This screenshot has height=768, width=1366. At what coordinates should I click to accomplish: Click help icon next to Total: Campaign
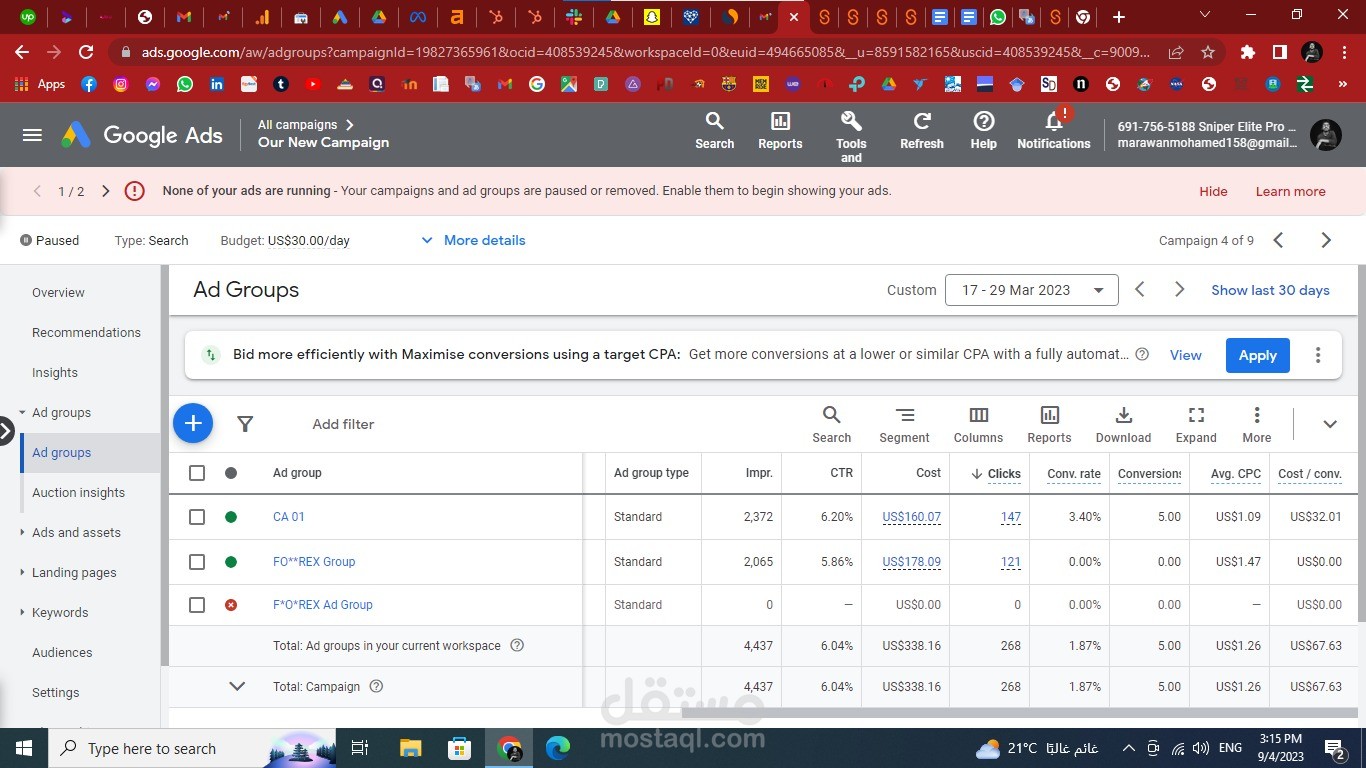376,686
